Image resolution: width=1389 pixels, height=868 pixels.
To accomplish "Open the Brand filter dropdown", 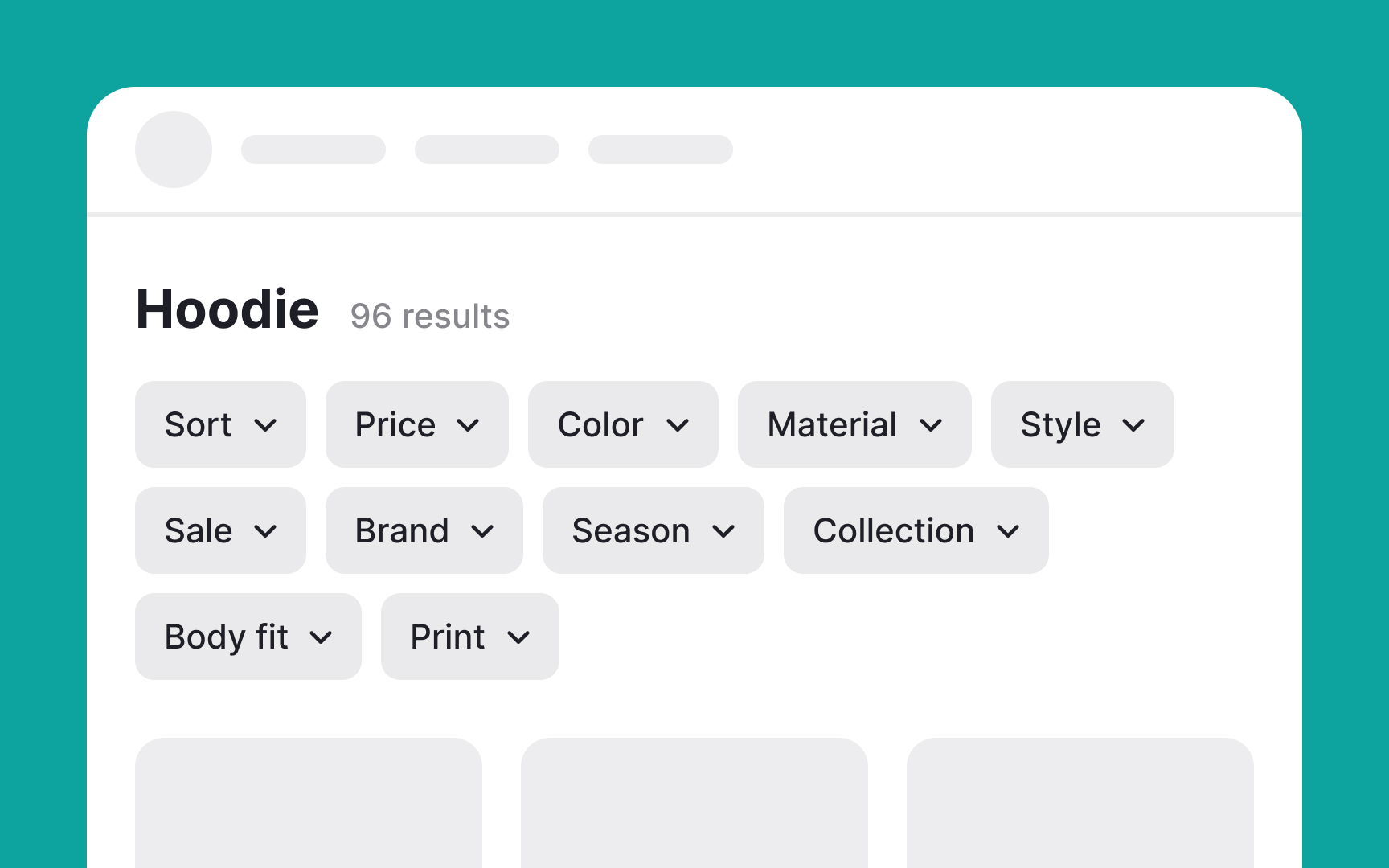I will coord(424,530).
